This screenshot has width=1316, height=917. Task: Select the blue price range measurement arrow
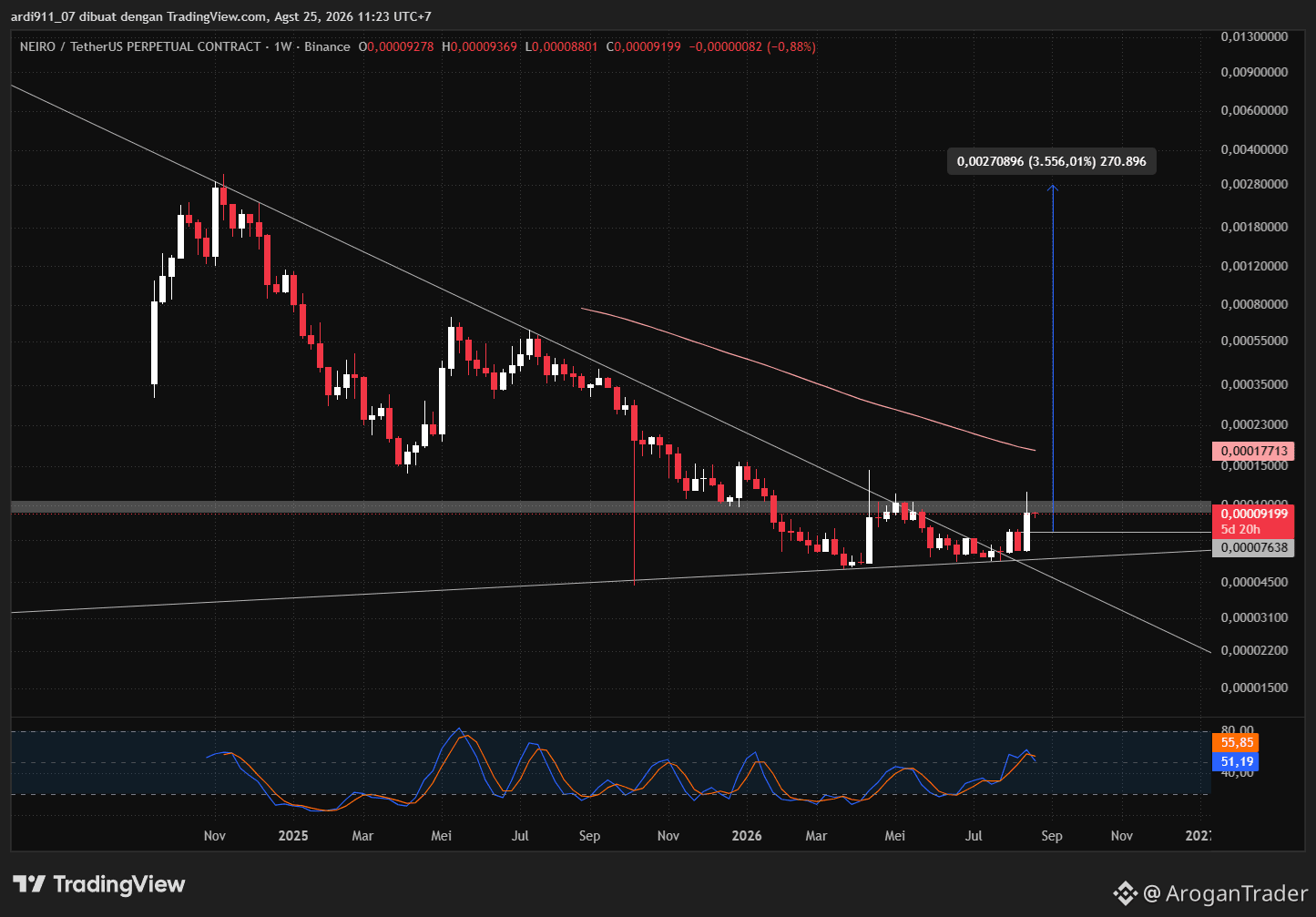click(x=1053, y=358)
